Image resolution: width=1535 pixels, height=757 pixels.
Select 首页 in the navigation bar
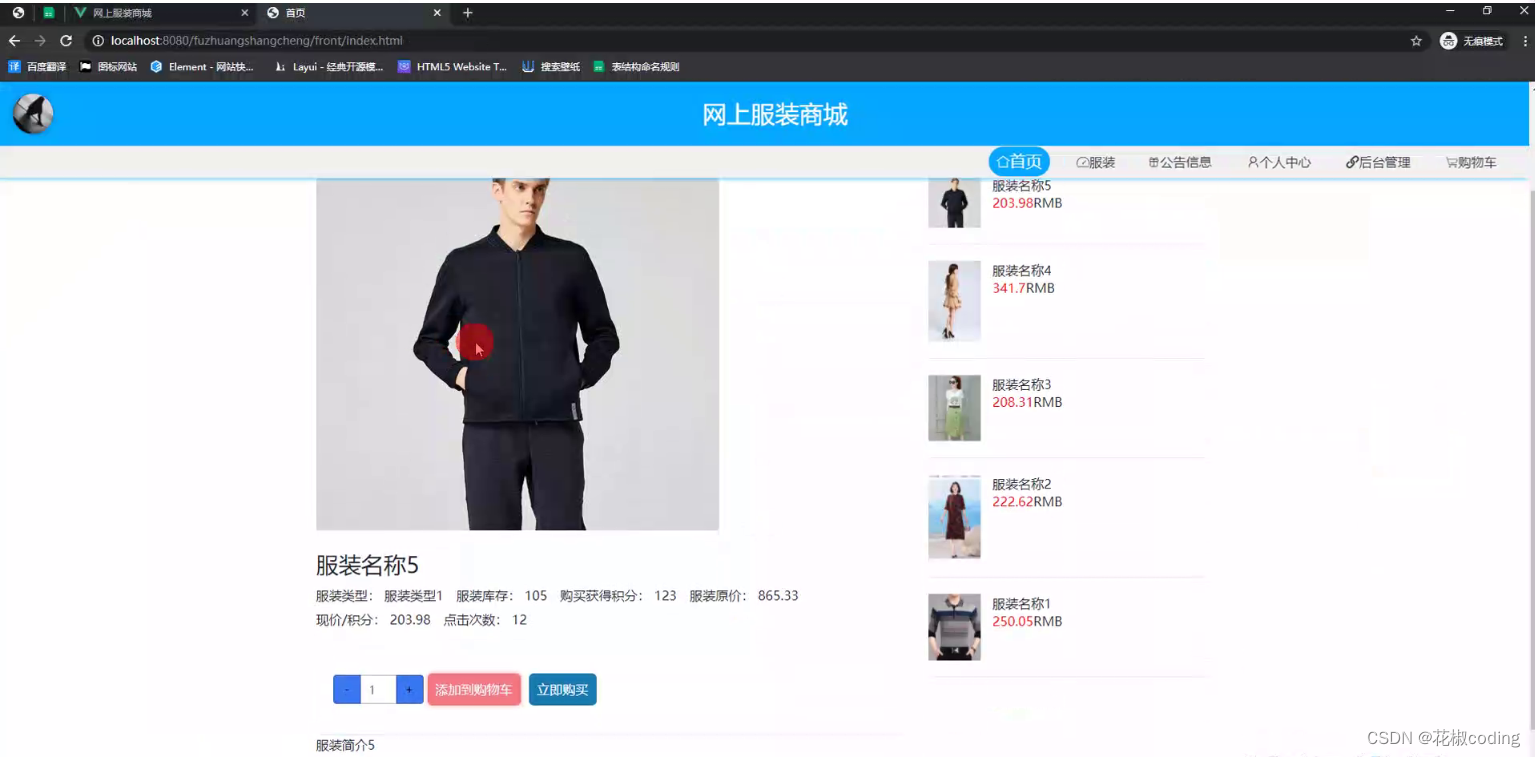1019,161
